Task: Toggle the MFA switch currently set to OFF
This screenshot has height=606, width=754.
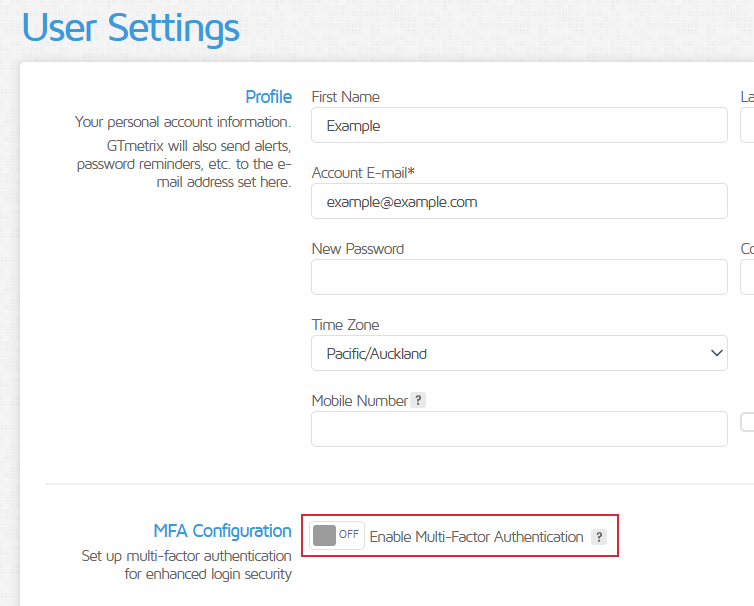Action: click(x=337, y=535)
